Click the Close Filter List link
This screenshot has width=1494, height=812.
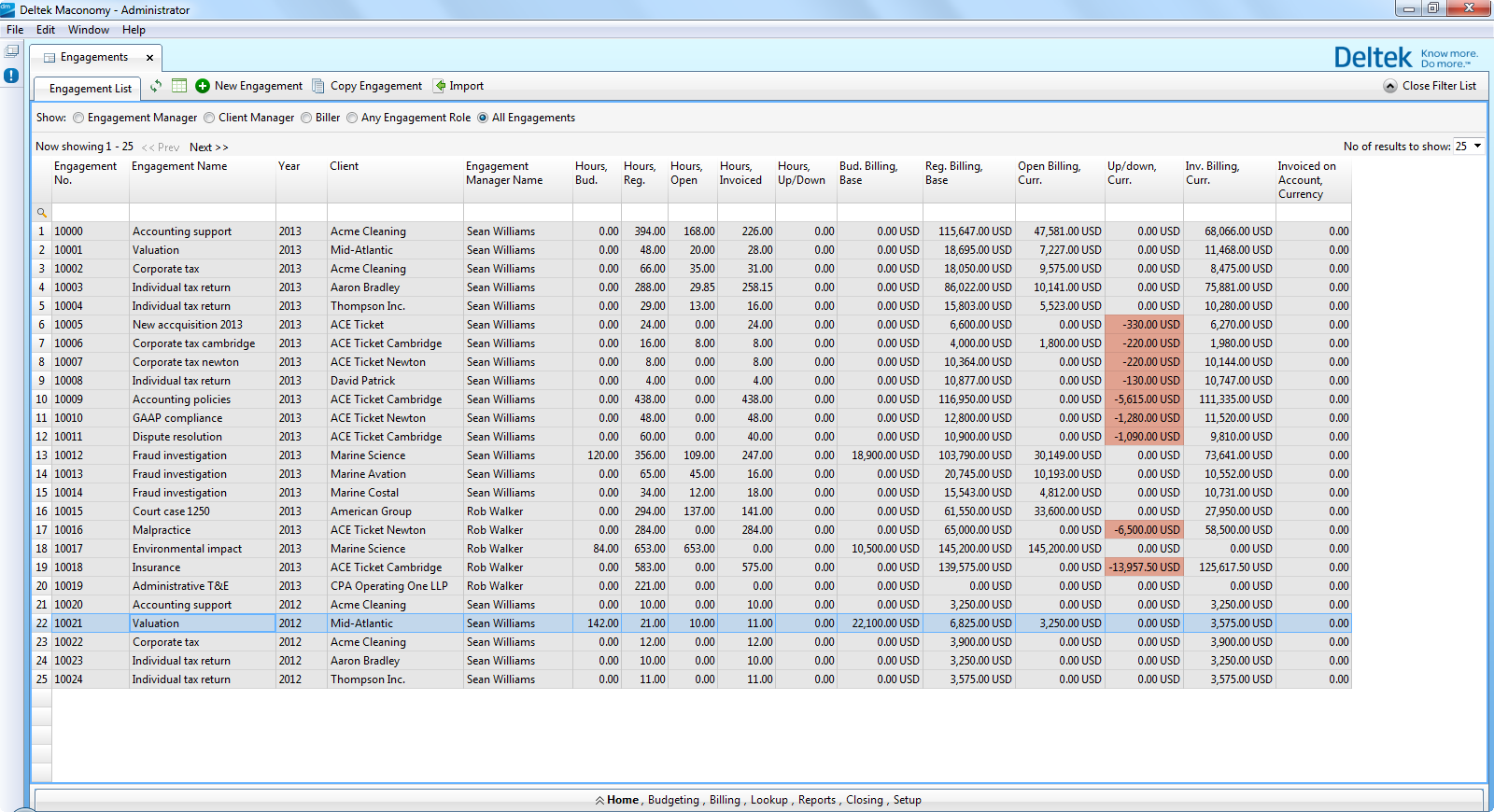1439,86
